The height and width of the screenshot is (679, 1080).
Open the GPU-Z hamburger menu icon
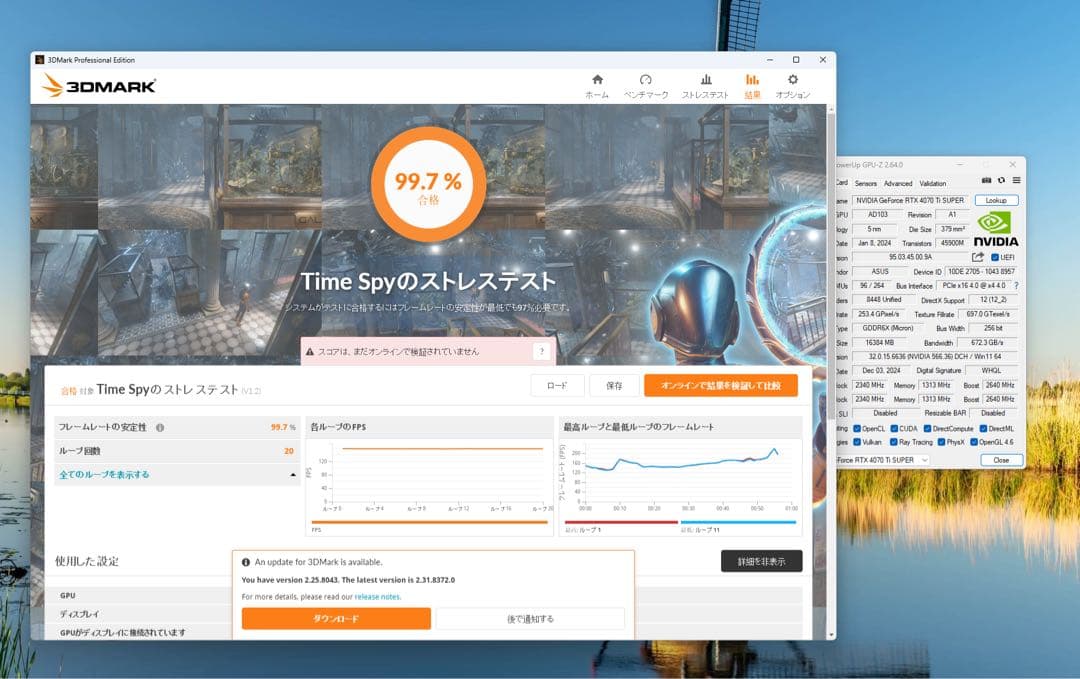1018,180
